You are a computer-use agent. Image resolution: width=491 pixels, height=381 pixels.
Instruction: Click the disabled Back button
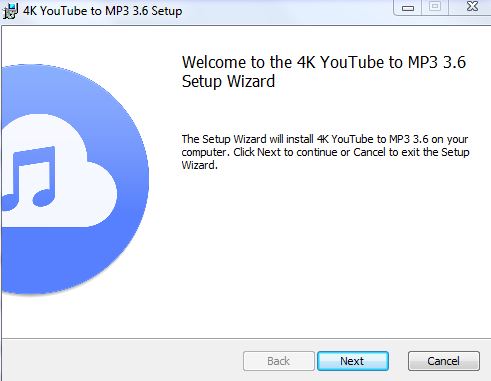coord(279,361)
